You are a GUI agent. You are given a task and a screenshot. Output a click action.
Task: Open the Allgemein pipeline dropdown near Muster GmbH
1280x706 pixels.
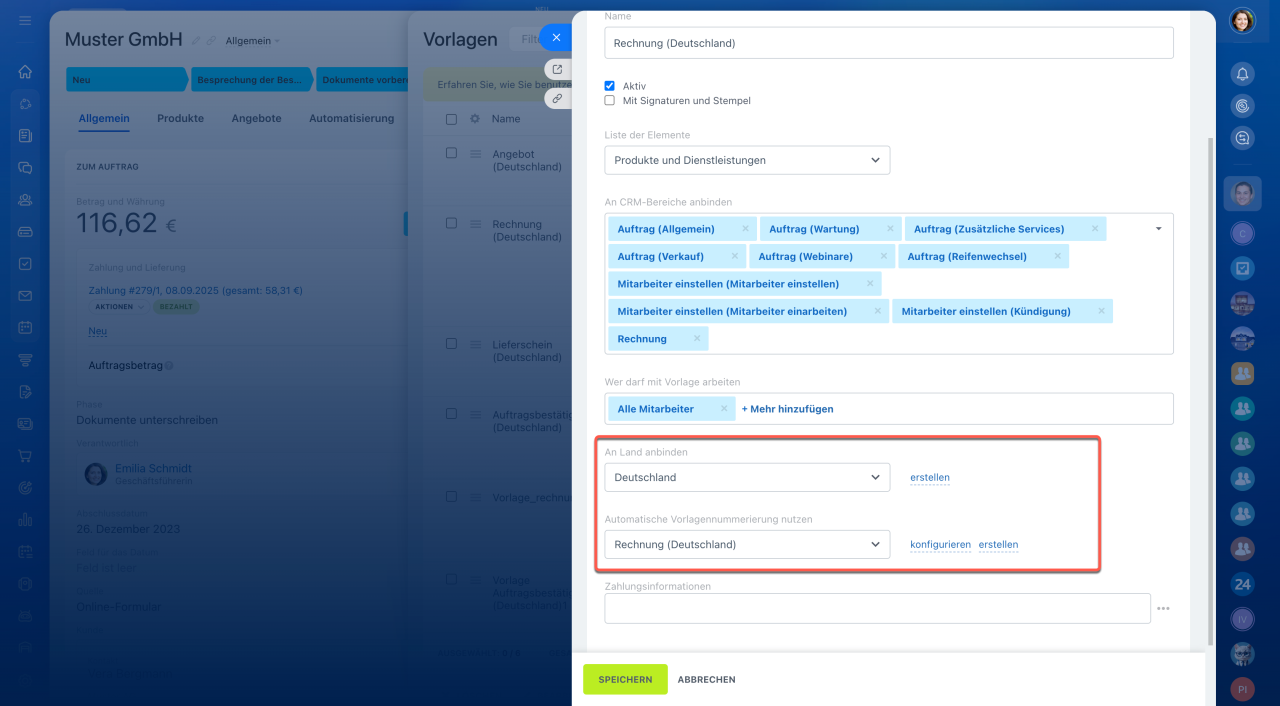click(253, 41)
